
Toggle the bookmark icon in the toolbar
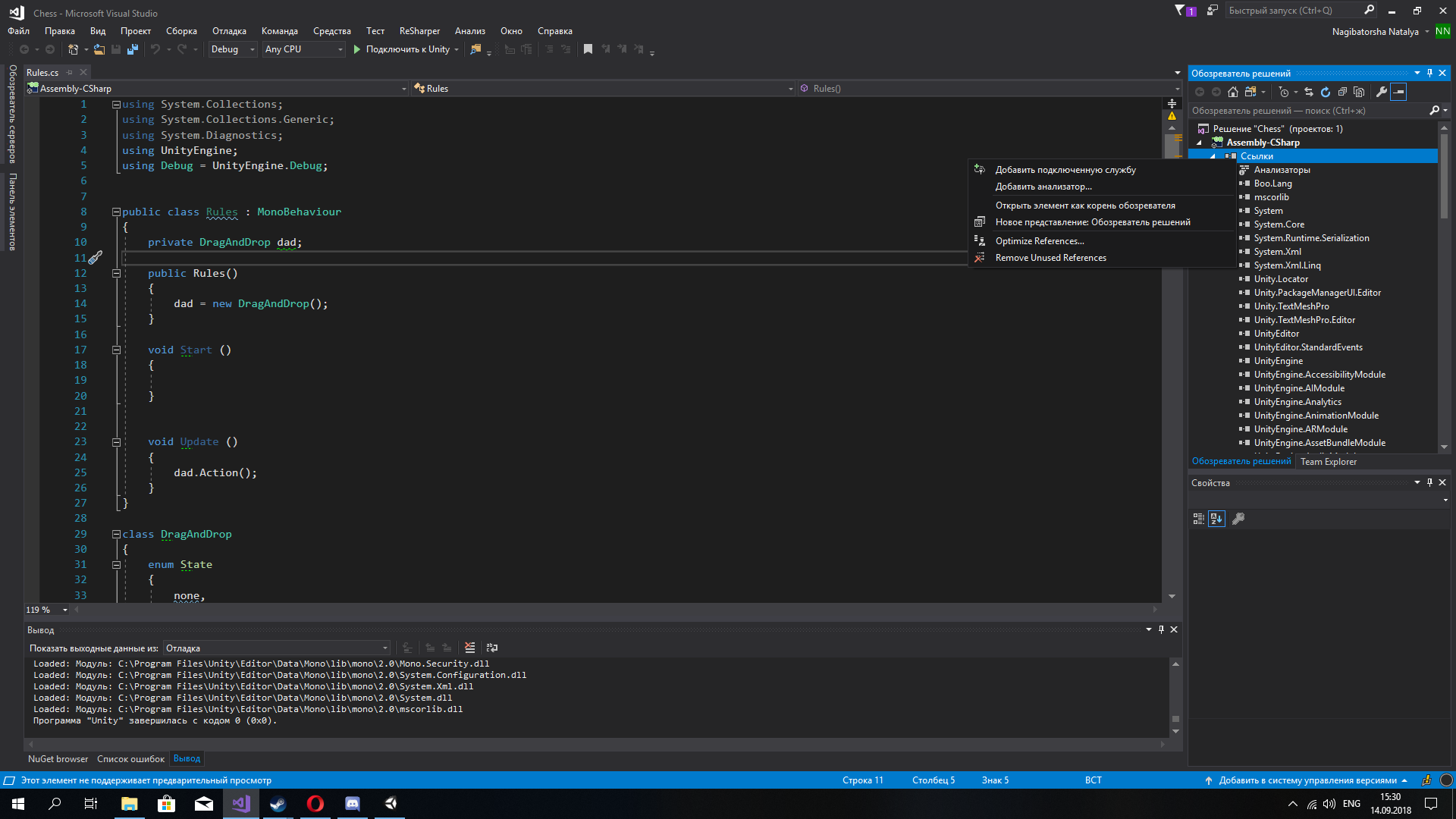[x=588, y=49]
